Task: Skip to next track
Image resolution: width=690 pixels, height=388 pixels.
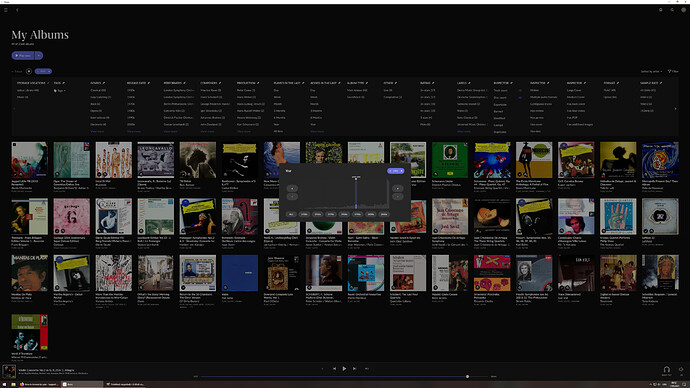Action: [x=354, y=369]
